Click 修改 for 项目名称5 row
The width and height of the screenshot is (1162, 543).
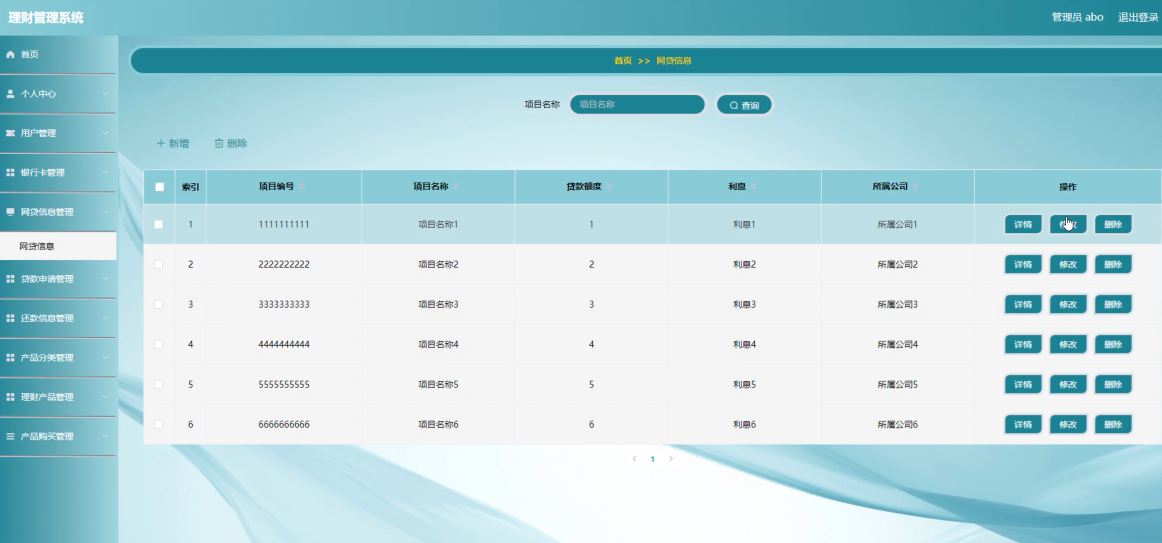[1068, 384]
